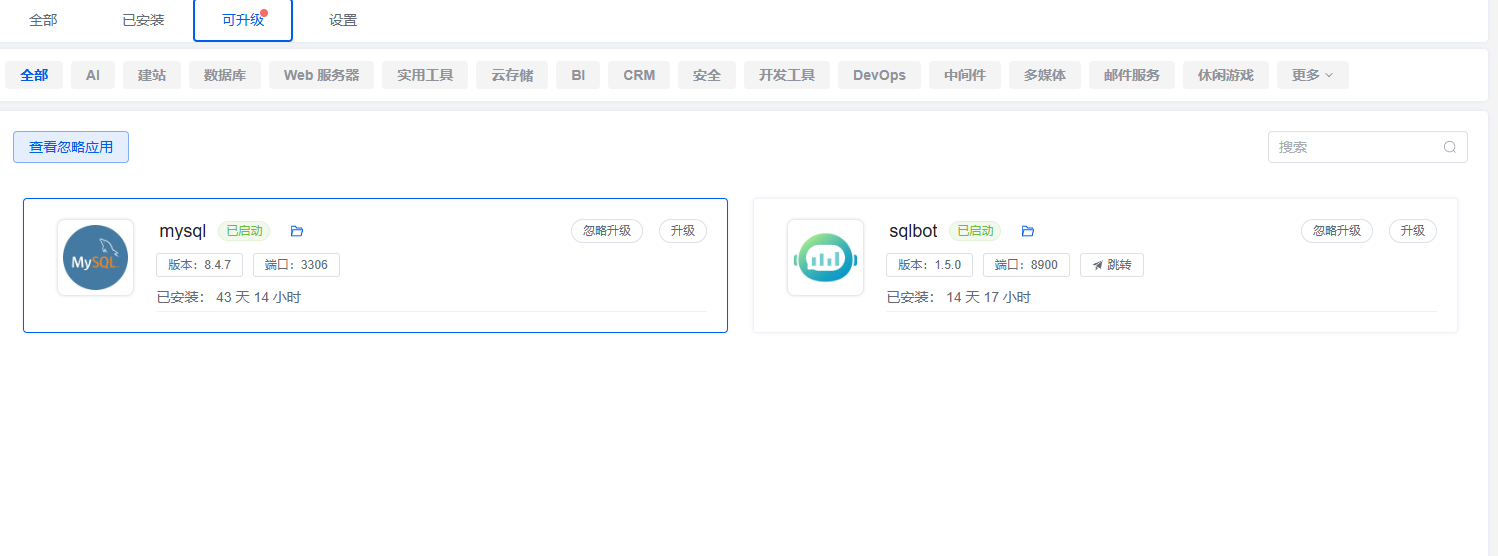This screenshot has width=1498, height=556.
Task: View the ignored apps list
Action: tap(71, 147)
